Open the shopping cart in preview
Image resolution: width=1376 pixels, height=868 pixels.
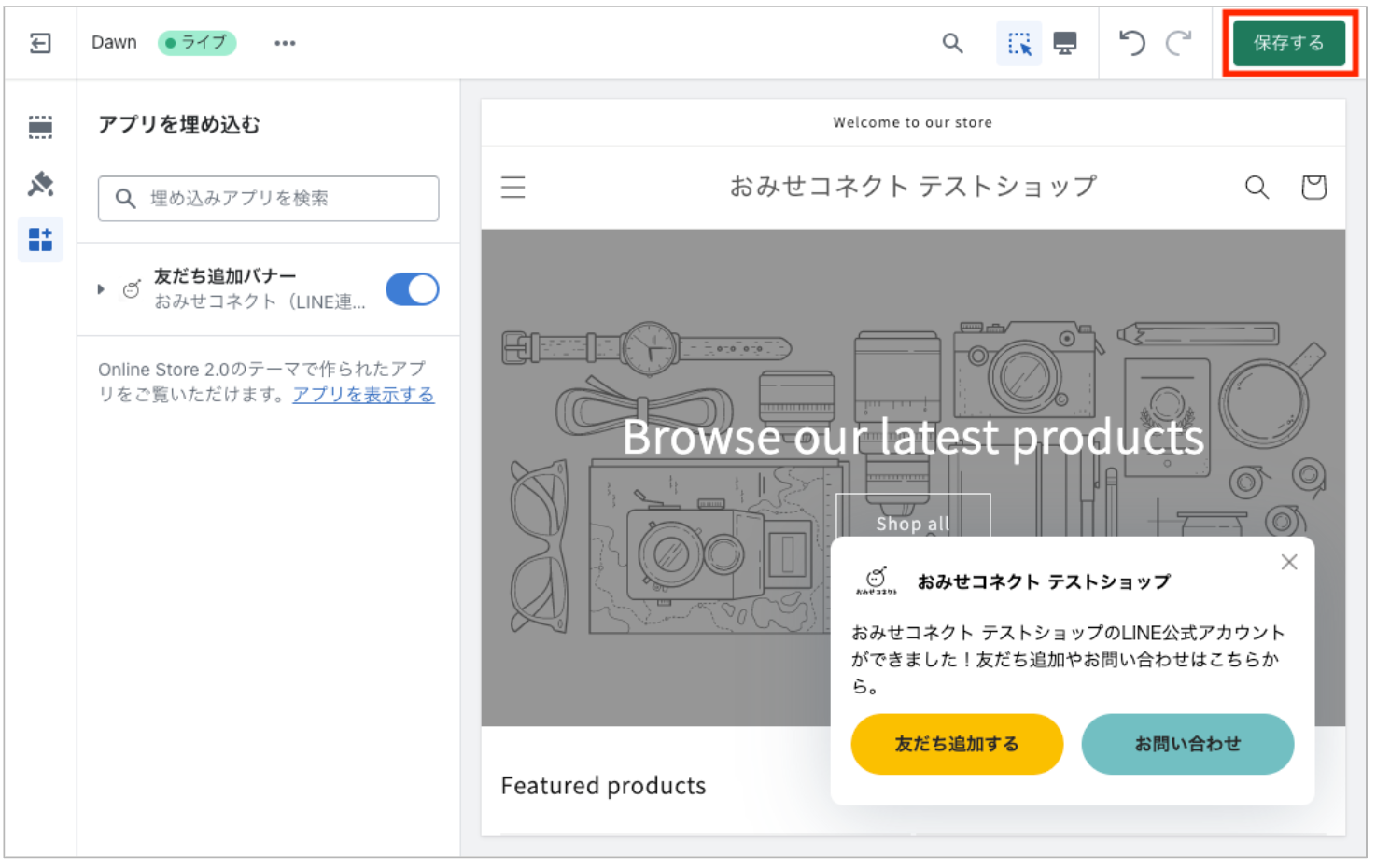[x=1313, y=188]
